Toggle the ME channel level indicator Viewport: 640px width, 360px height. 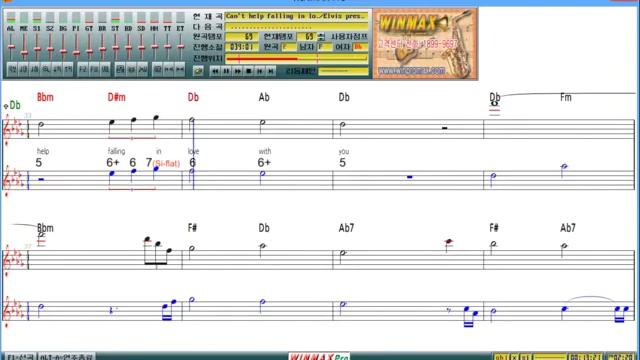[x=24, y=18]
